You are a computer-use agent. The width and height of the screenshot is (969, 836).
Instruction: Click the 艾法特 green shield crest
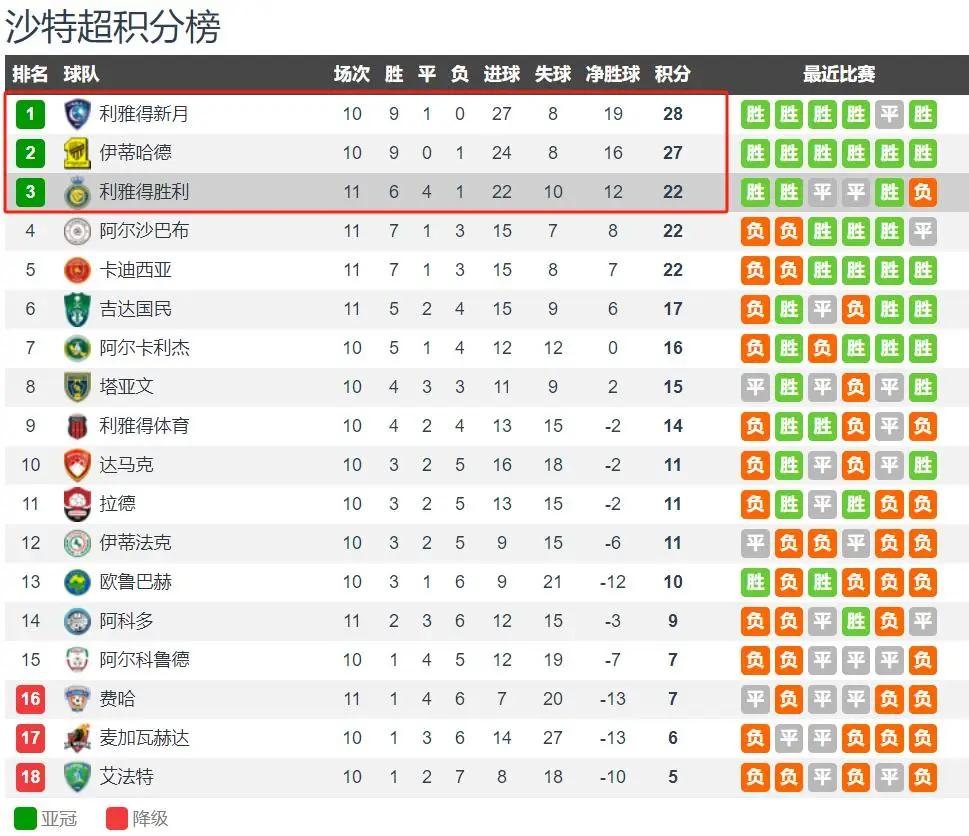pos(77,777)
